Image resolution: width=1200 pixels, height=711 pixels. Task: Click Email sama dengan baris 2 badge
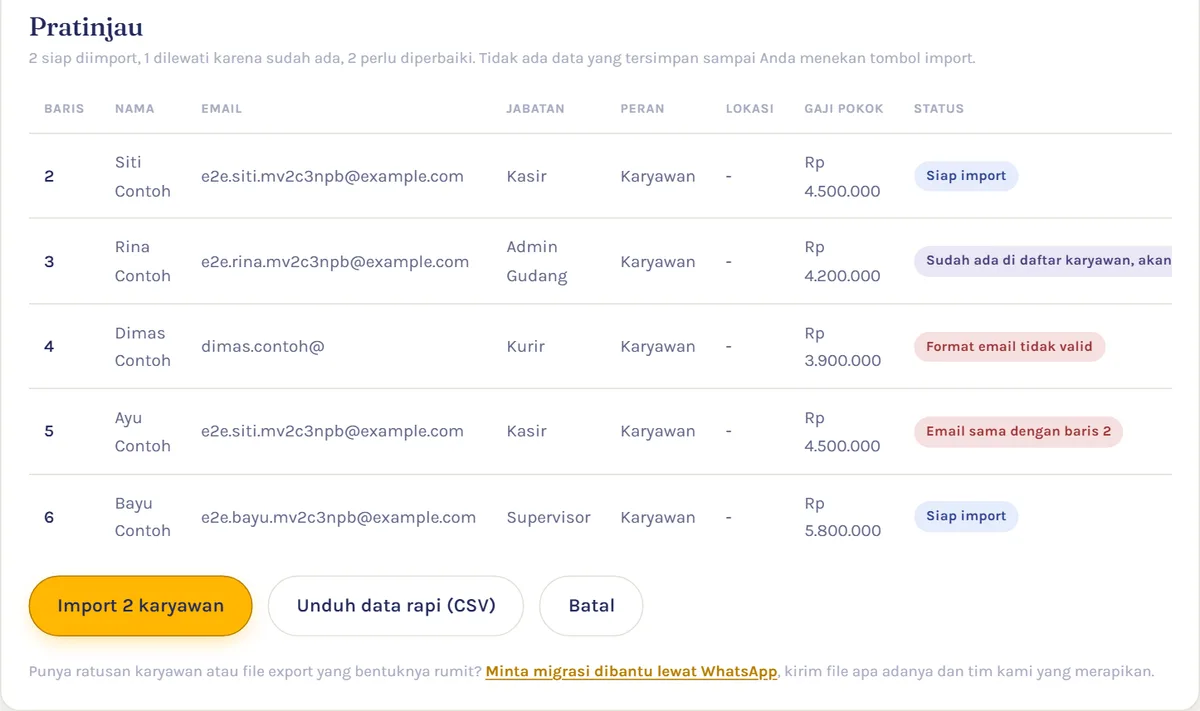(1018, 432)
